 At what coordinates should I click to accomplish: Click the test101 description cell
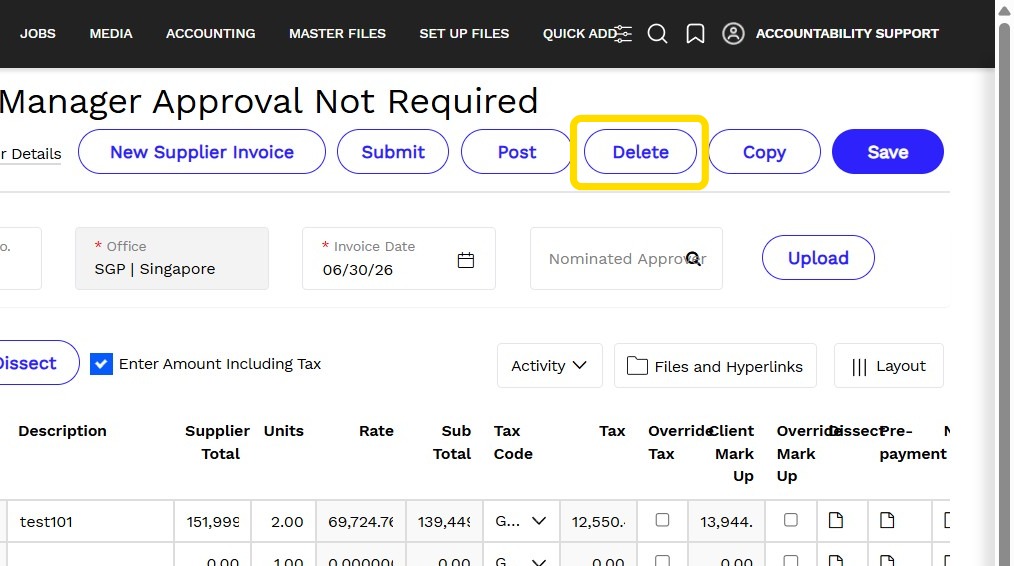tap(91, 521)
